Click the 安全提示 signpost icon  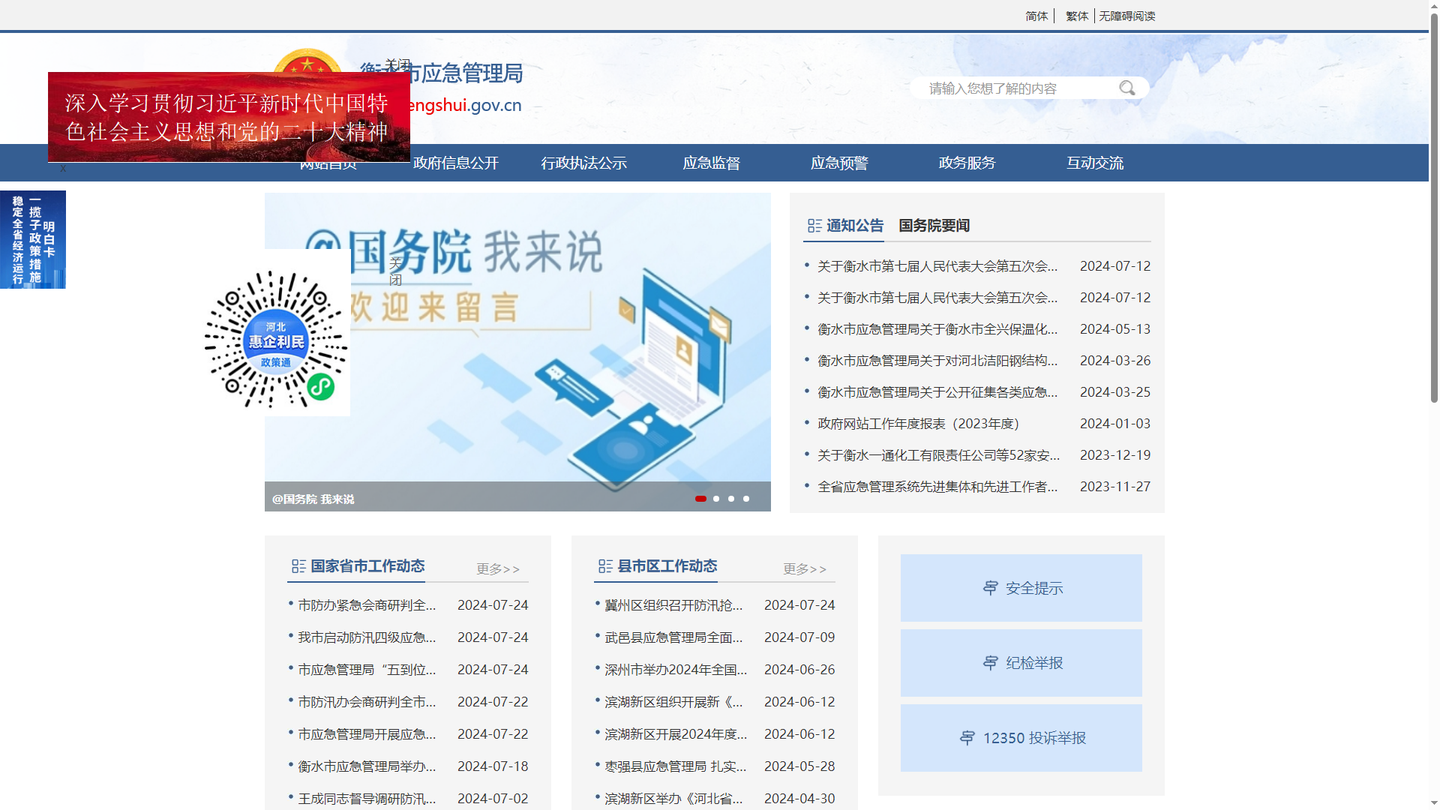[x=990, y=588]
